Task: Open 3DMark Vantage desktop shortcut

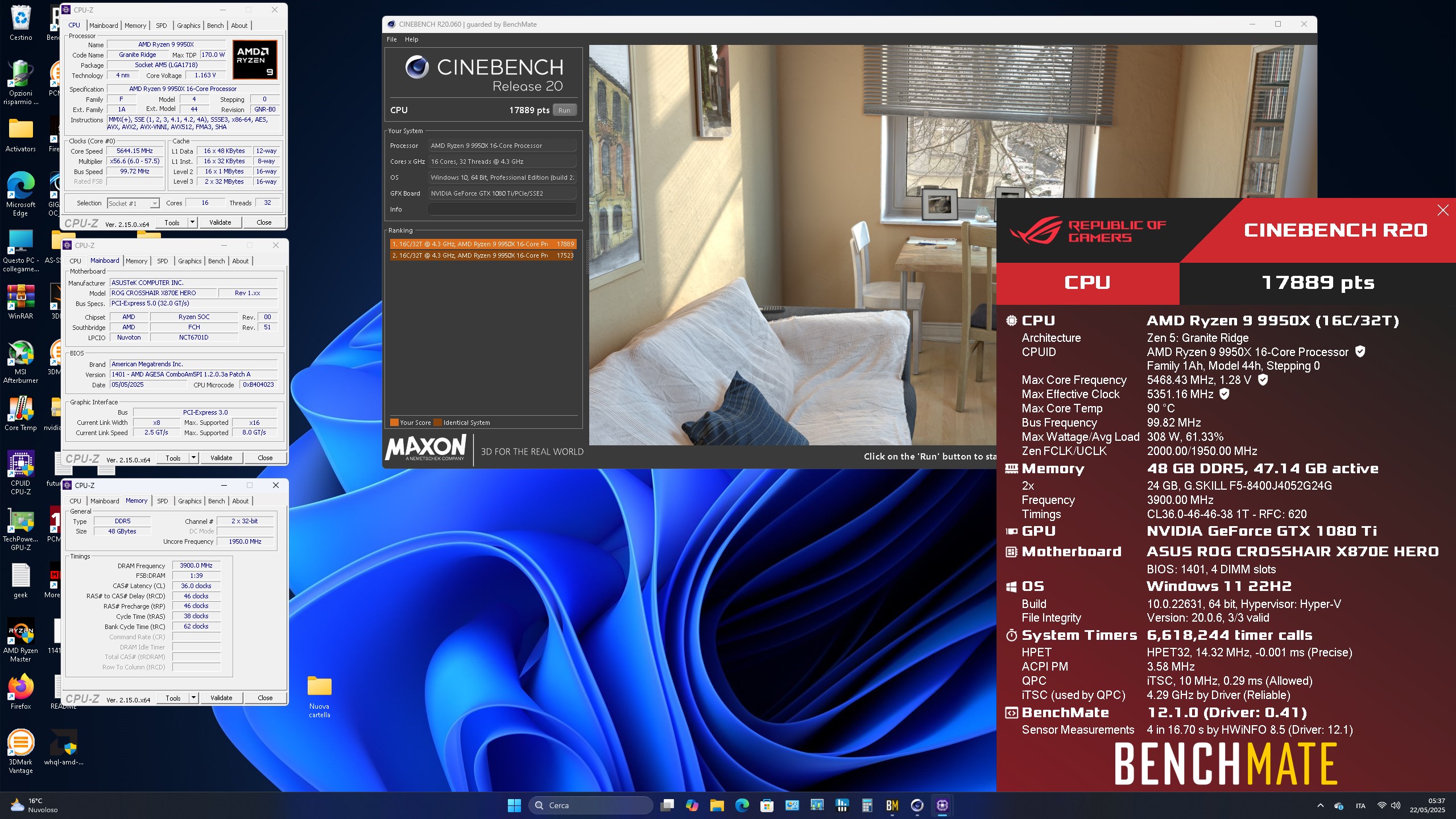Action: (20, 751)
